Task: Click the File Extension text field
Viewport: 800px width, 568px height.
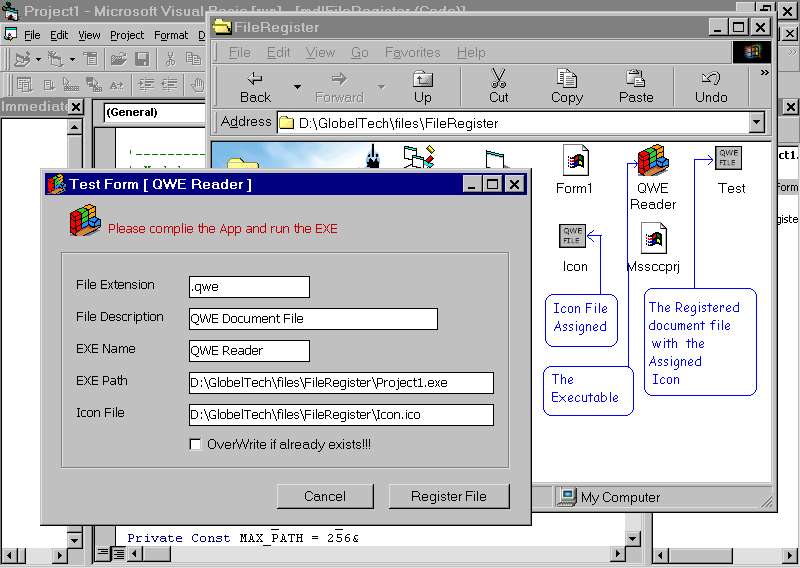Action: click(249, 287)
